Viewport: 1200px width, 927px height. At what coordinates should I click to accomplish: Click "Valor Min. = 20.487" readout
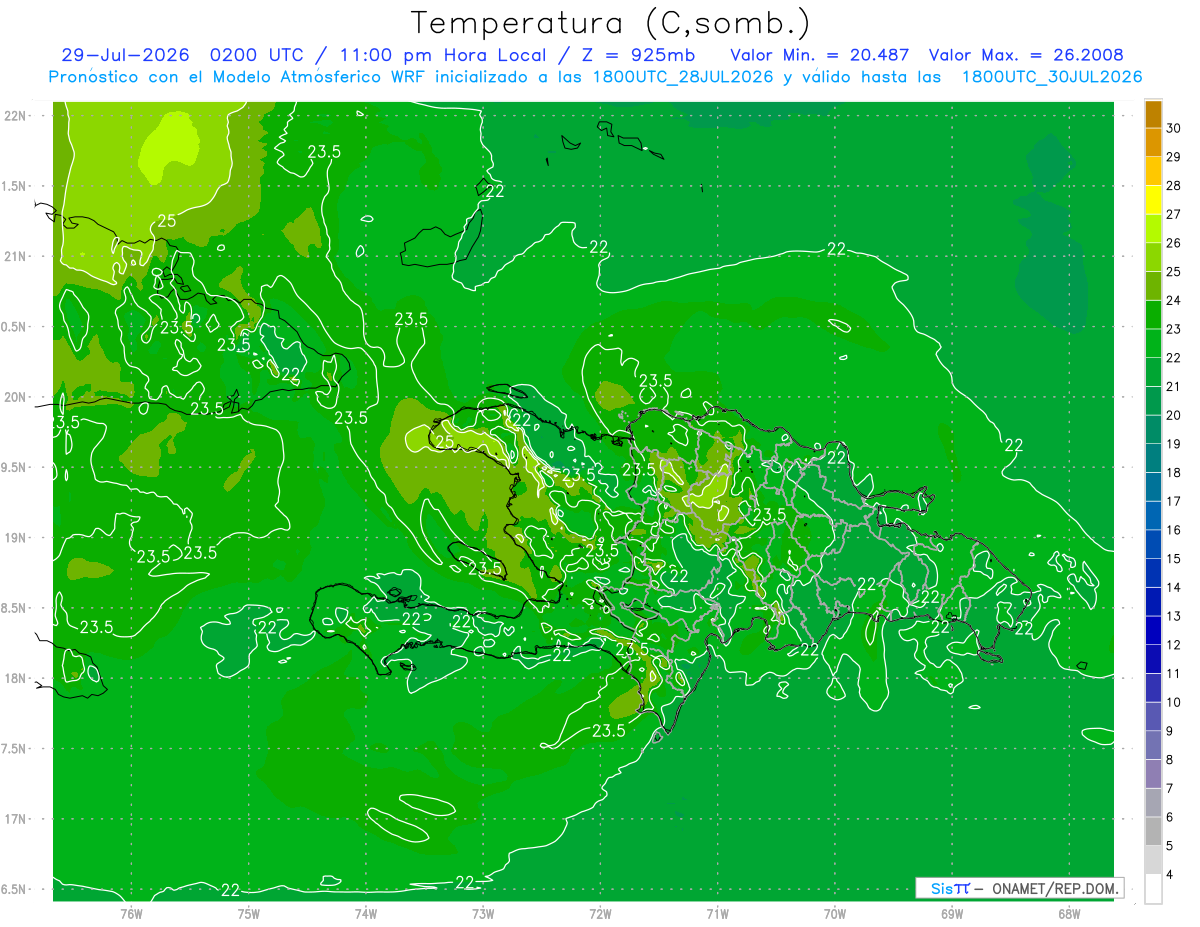(820, 55)
